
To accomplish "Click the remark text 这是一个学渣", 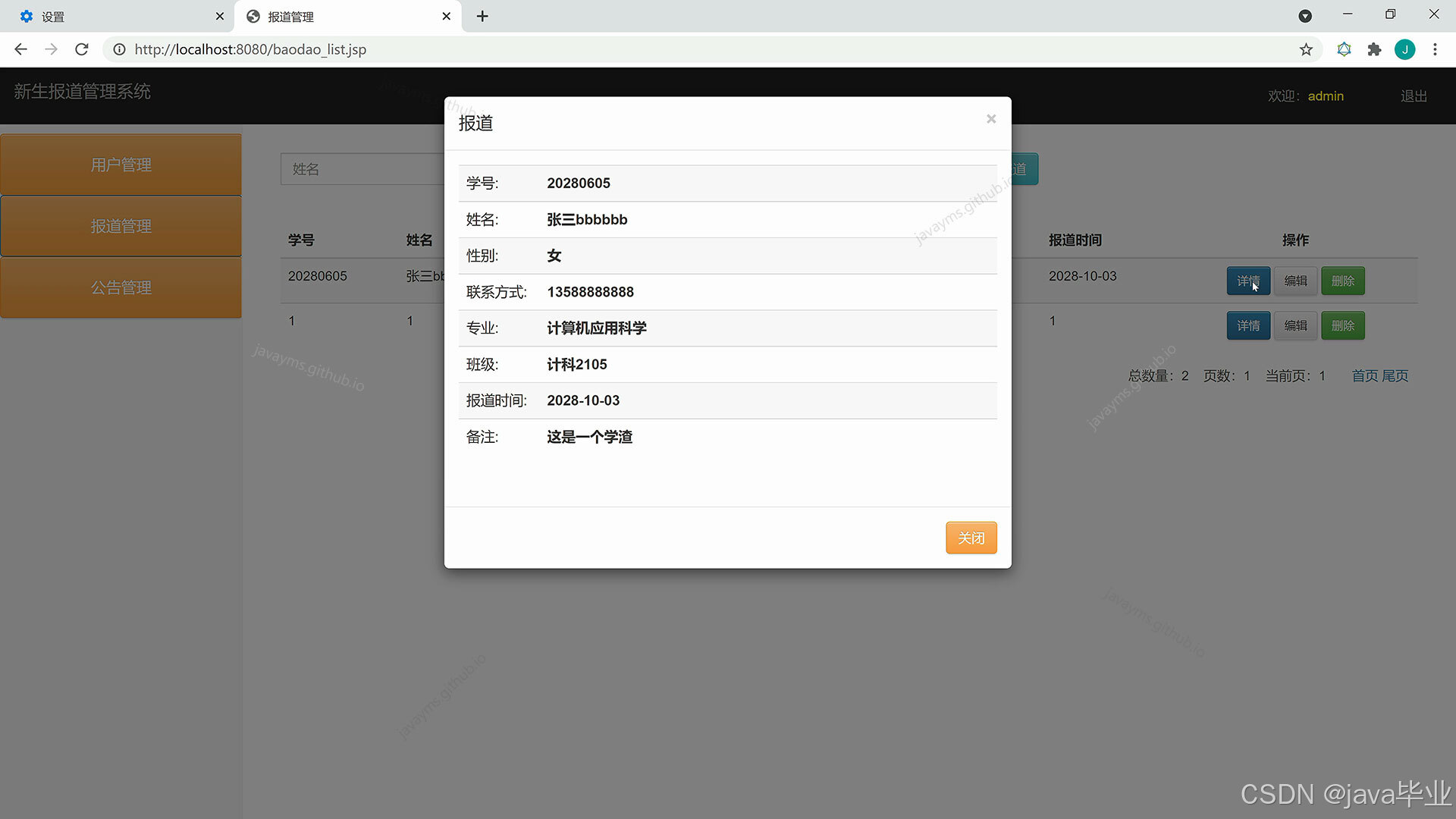I will pyautogui.click(x=589, y=437).
